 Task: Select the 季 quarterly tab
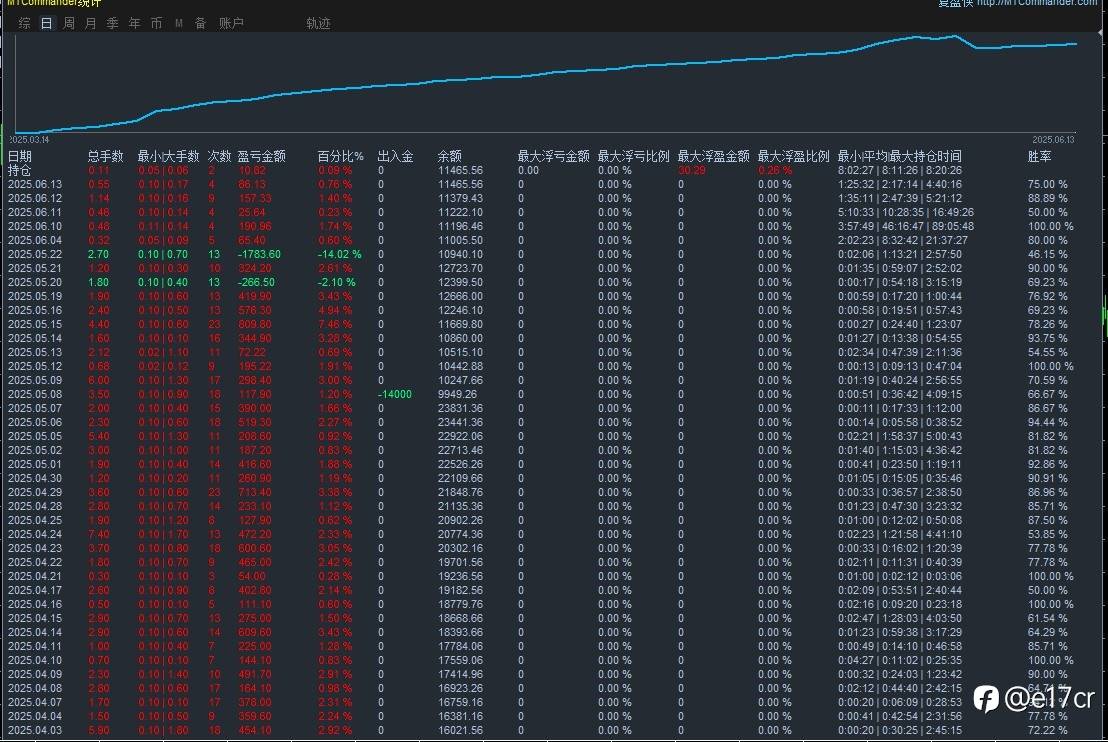(112, 23)
